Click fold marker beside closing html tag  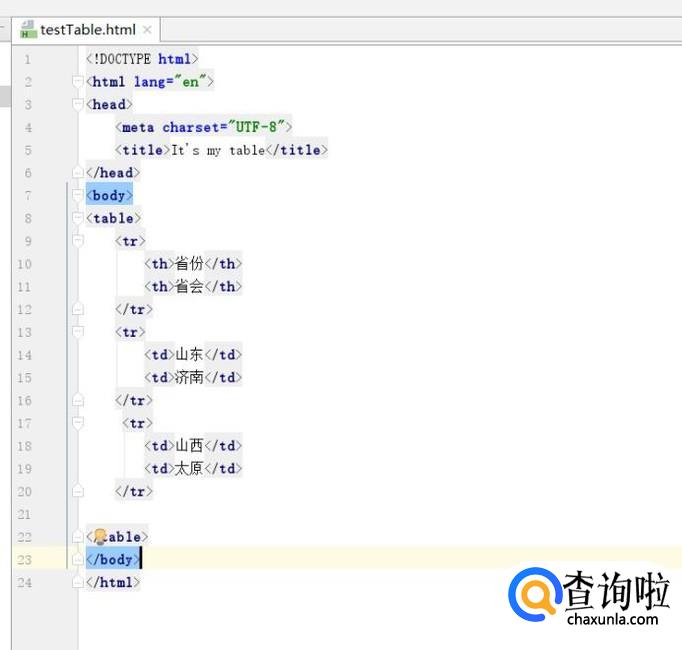(x=78, y=582)
